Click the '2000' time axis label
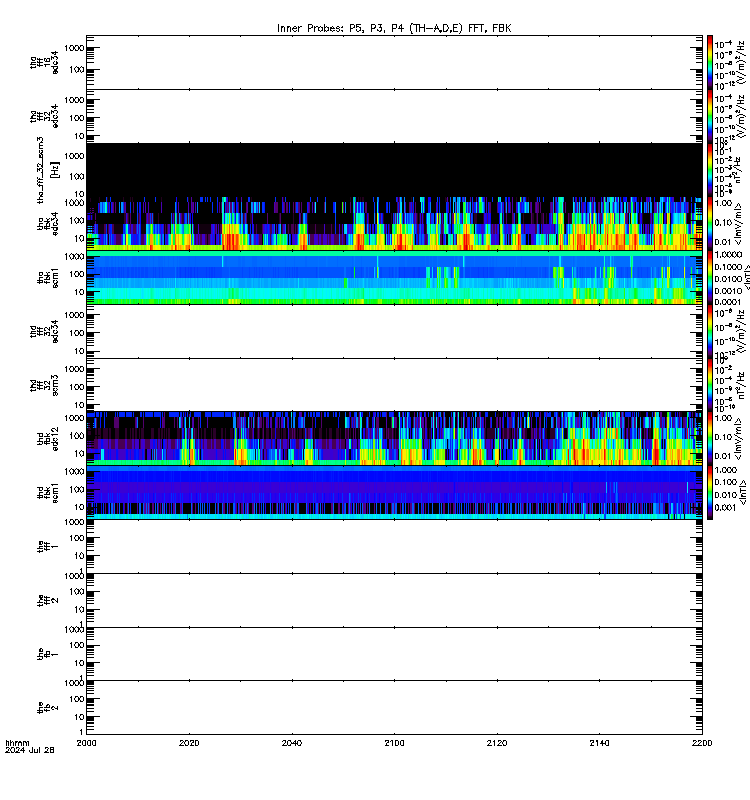This screenshot has width=750, height=800. 86,743
